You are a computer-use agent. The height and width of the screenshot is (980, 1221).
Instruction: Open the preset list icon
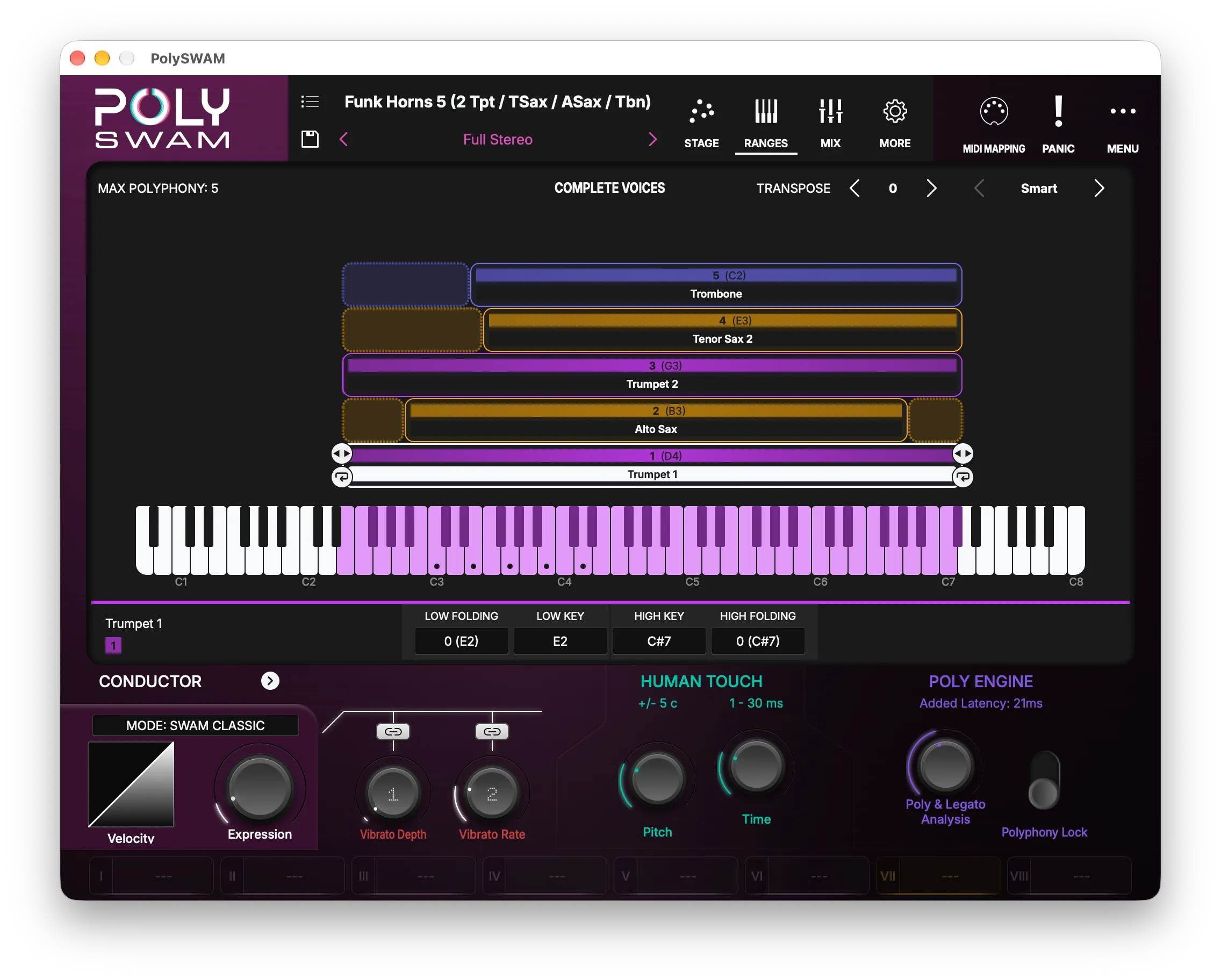pyautogui.click(x=310, y=102)
